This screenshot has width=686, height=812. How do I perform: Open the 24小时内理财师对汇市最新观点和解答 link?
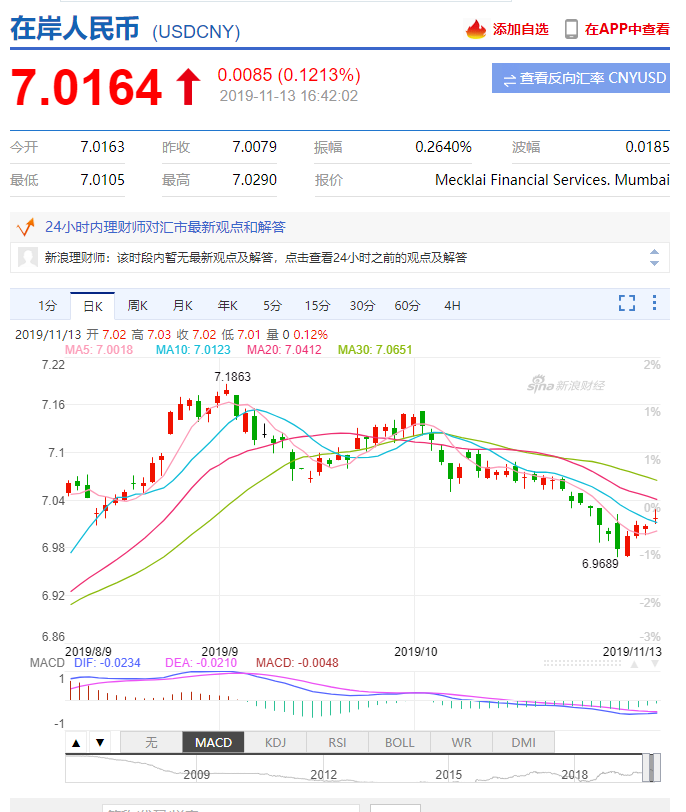(165, 227)
